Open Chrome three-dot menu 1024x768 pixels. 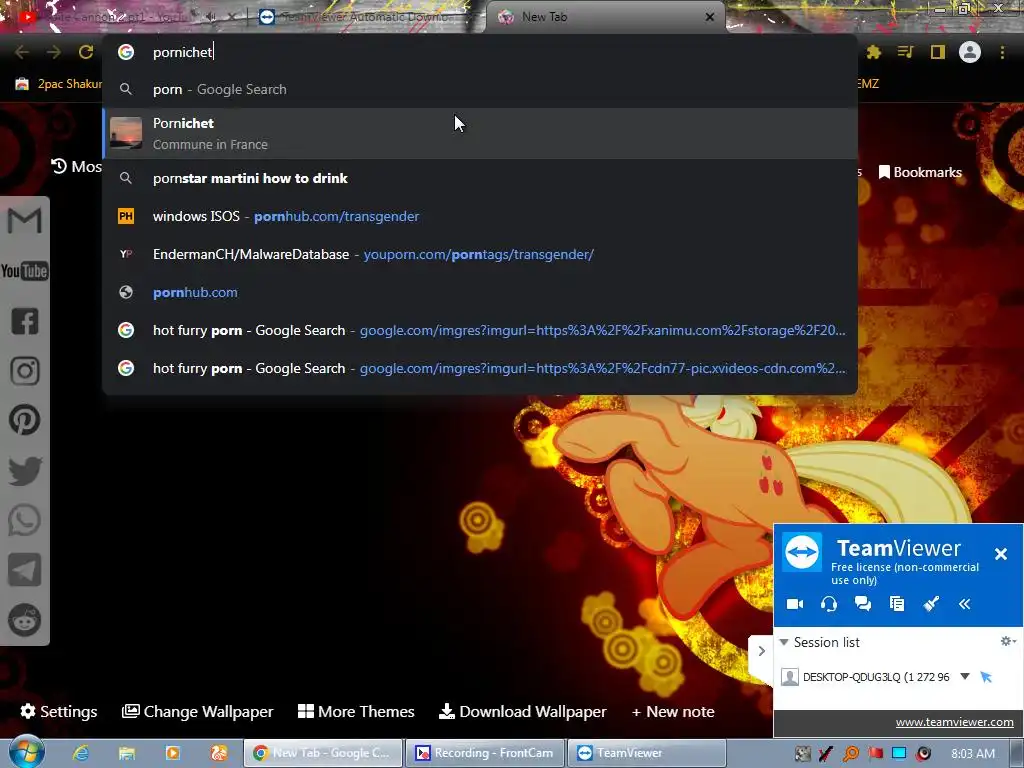[x=1002, y=52]
